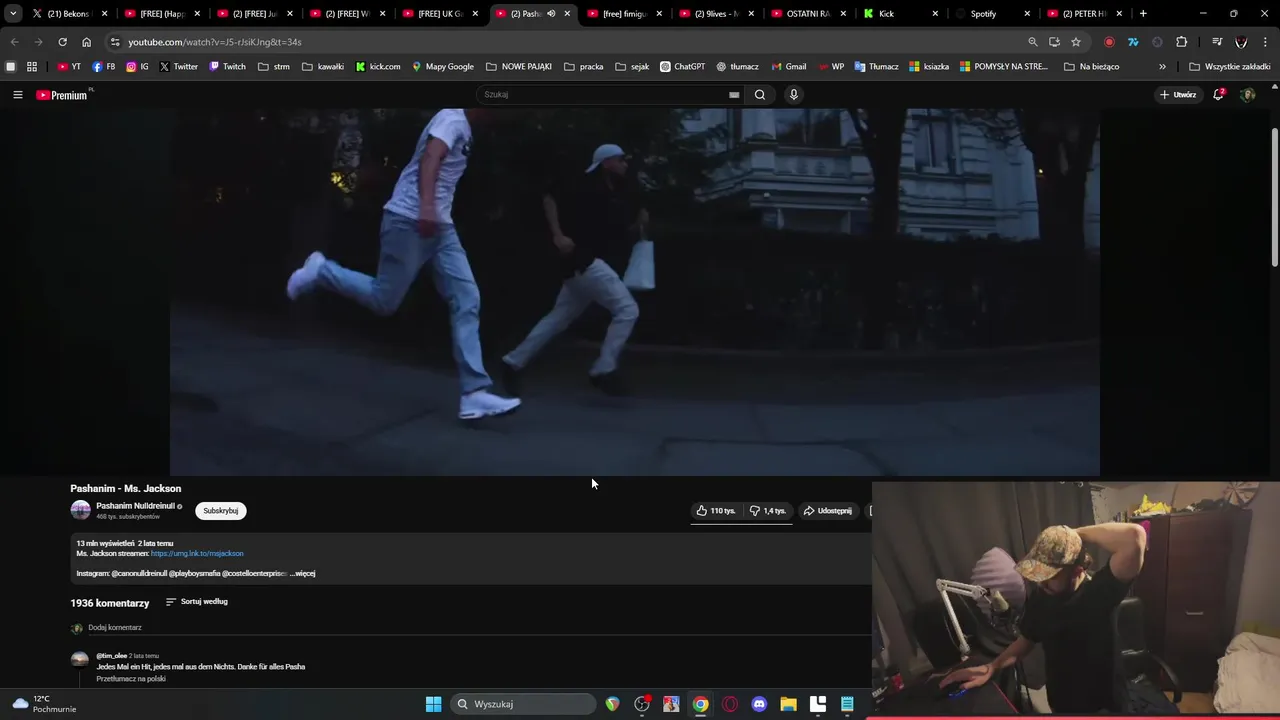Open the Pashanim Nulldreinull channel name
Screen dimensions: 1280x720
click(x=135, y=506)
